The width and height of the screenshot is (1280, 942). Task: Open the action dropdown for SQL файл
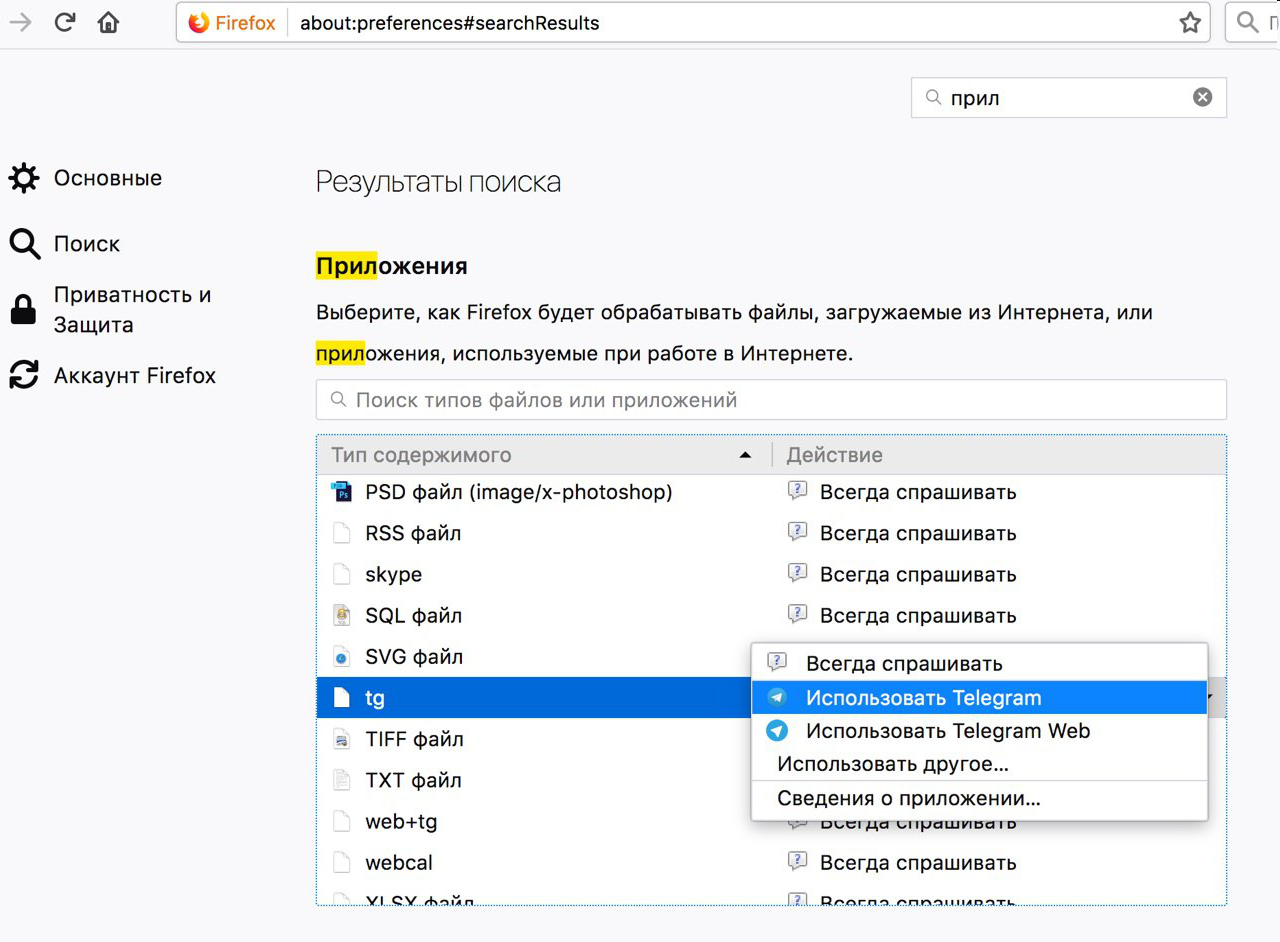[x=1000, y=615]
